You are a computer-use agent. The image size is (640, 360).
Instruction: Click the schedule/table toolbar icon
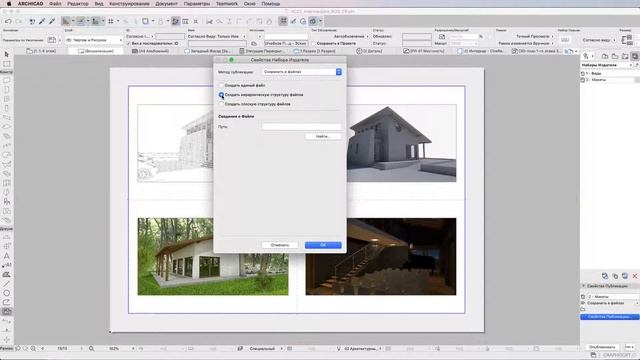click(x=185, y=21)
